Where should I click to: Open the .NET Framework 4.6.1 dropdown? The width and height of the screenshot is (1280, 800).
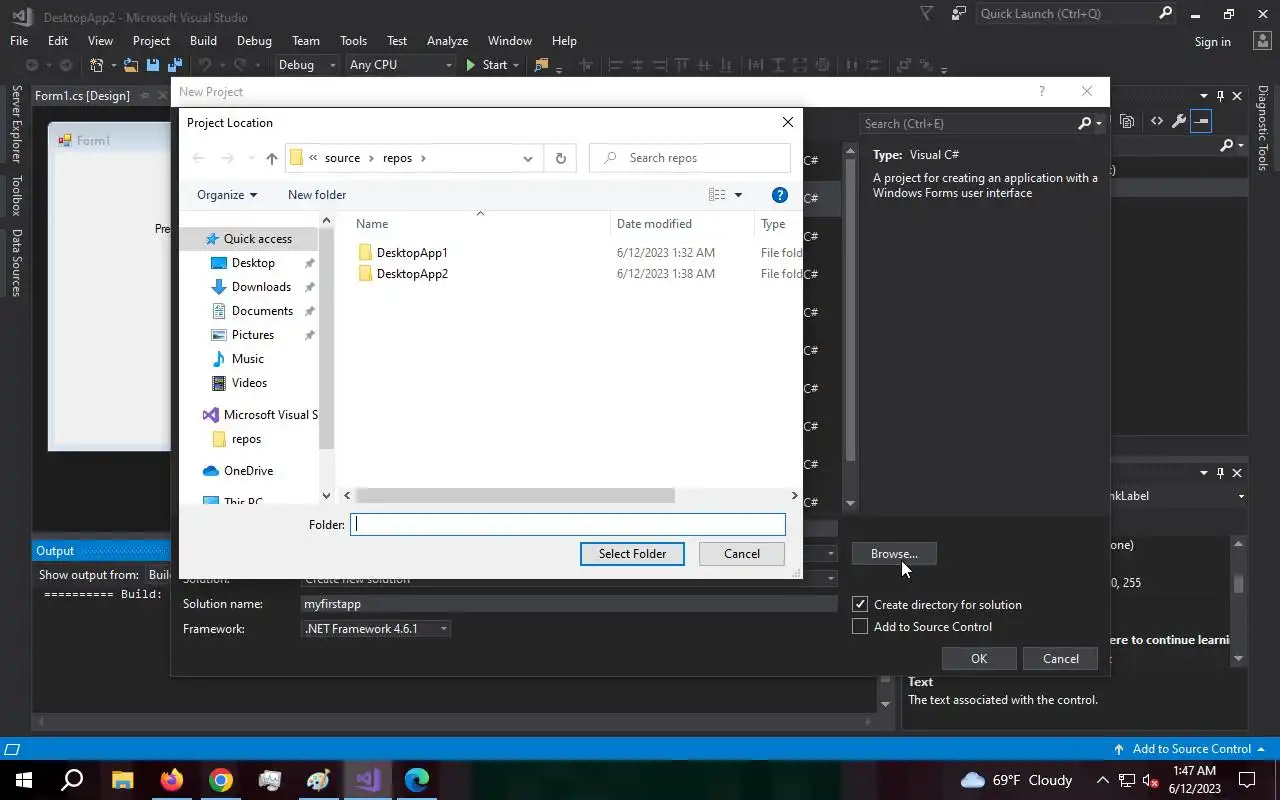[376, 628]
